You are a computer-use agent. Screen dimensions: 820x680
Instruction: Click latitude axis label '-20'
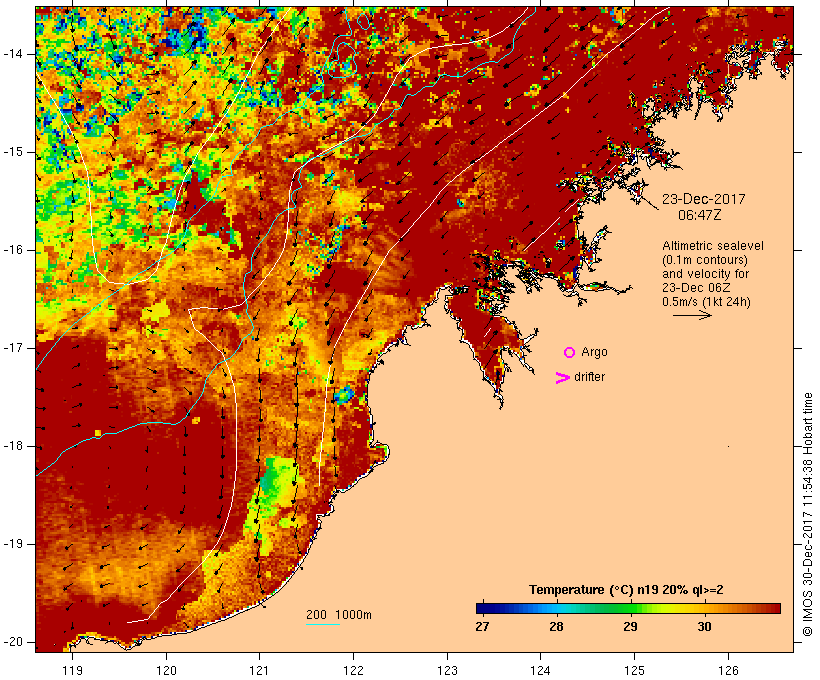[x=13, y=642]
